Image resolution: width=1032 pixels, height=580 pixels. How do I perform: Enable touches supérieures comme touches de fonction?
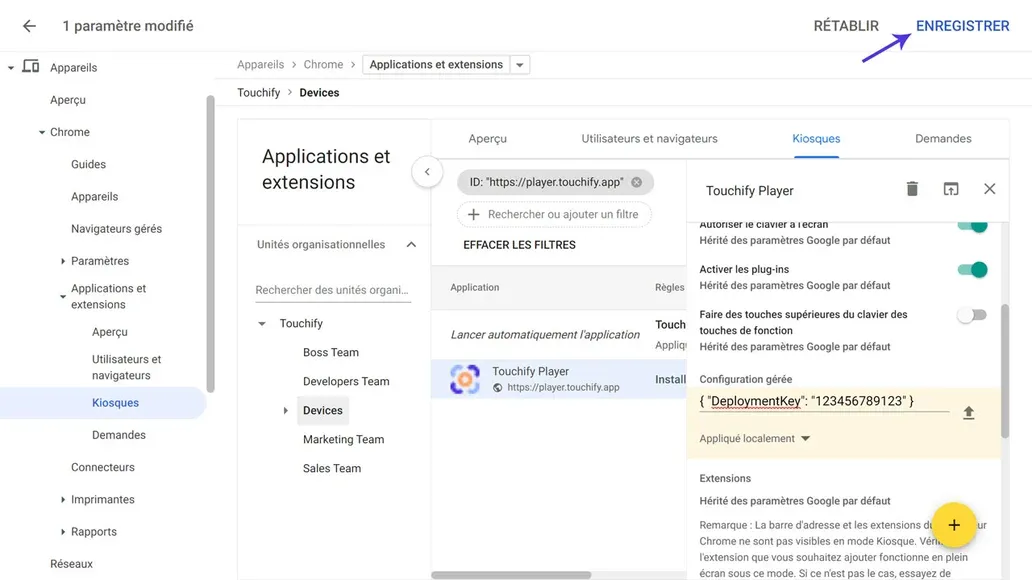(971, 314)
